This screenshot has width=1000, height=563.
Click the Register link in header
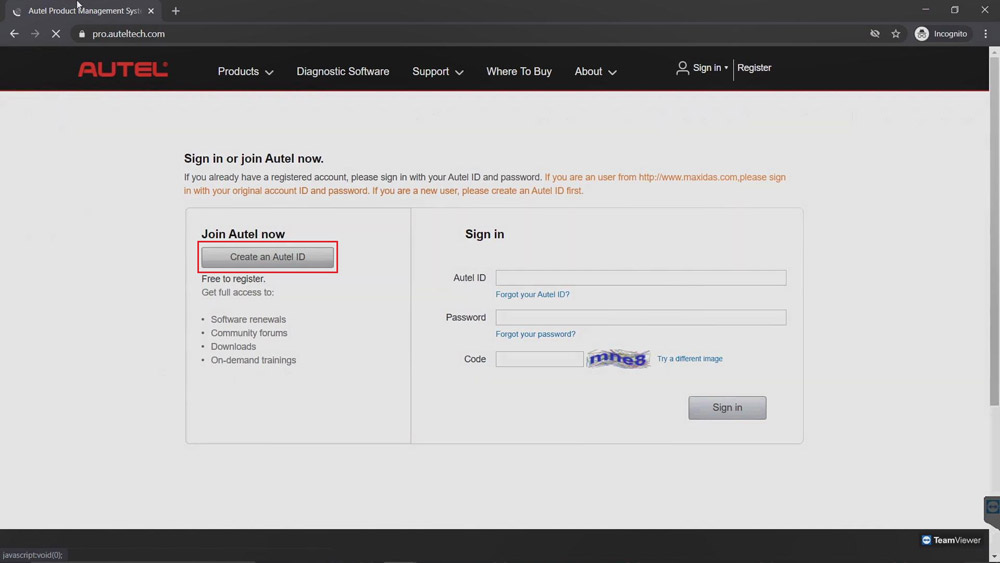tap(754, 68)
